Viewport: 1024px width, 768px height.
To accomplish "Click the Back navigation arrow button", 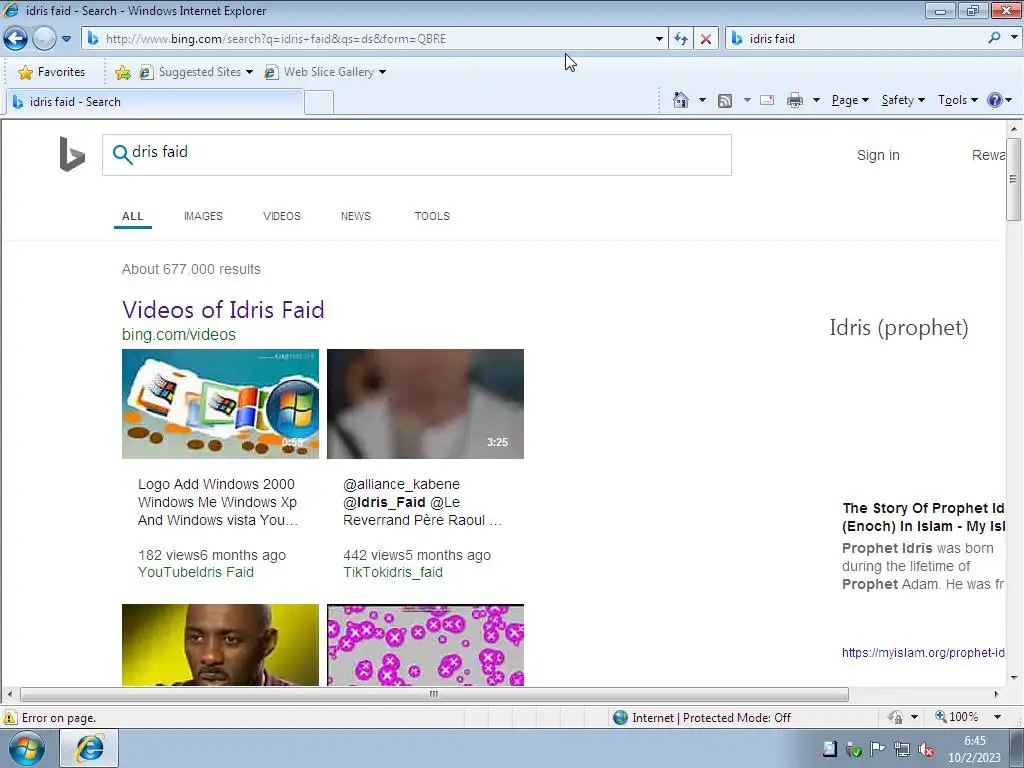I will tap(15, 39).
